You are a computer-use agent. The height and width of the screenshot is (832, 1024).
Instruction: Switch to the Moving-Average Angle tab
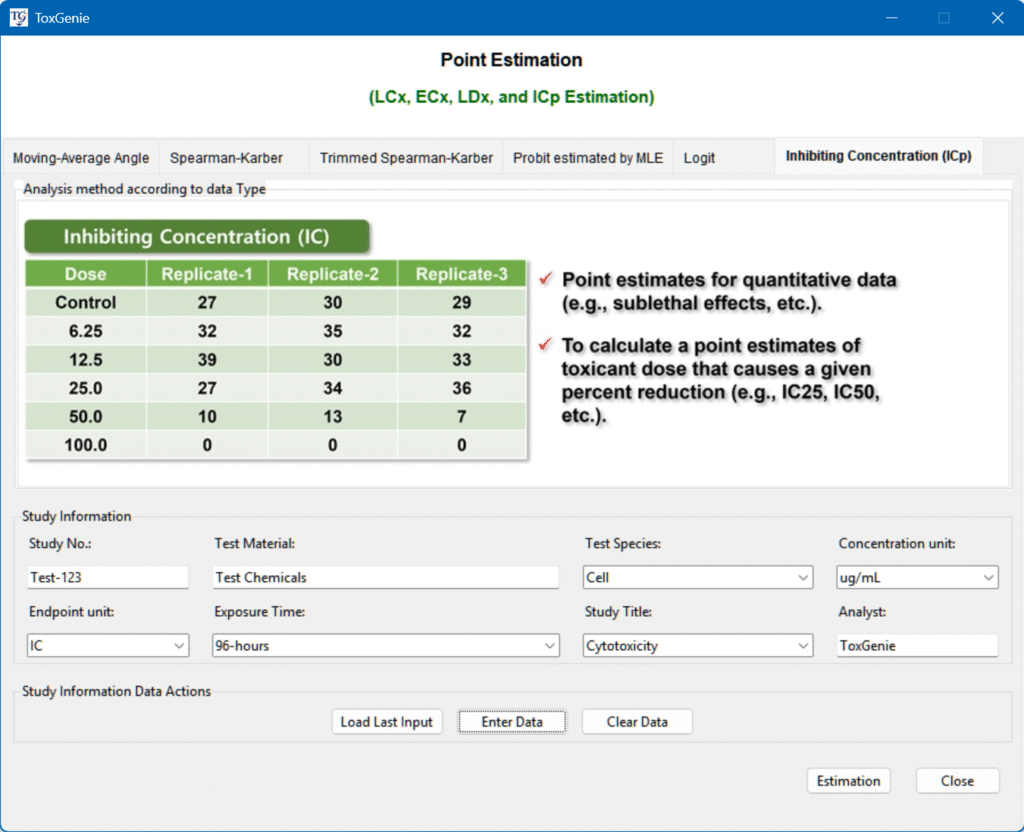(81, 158)
